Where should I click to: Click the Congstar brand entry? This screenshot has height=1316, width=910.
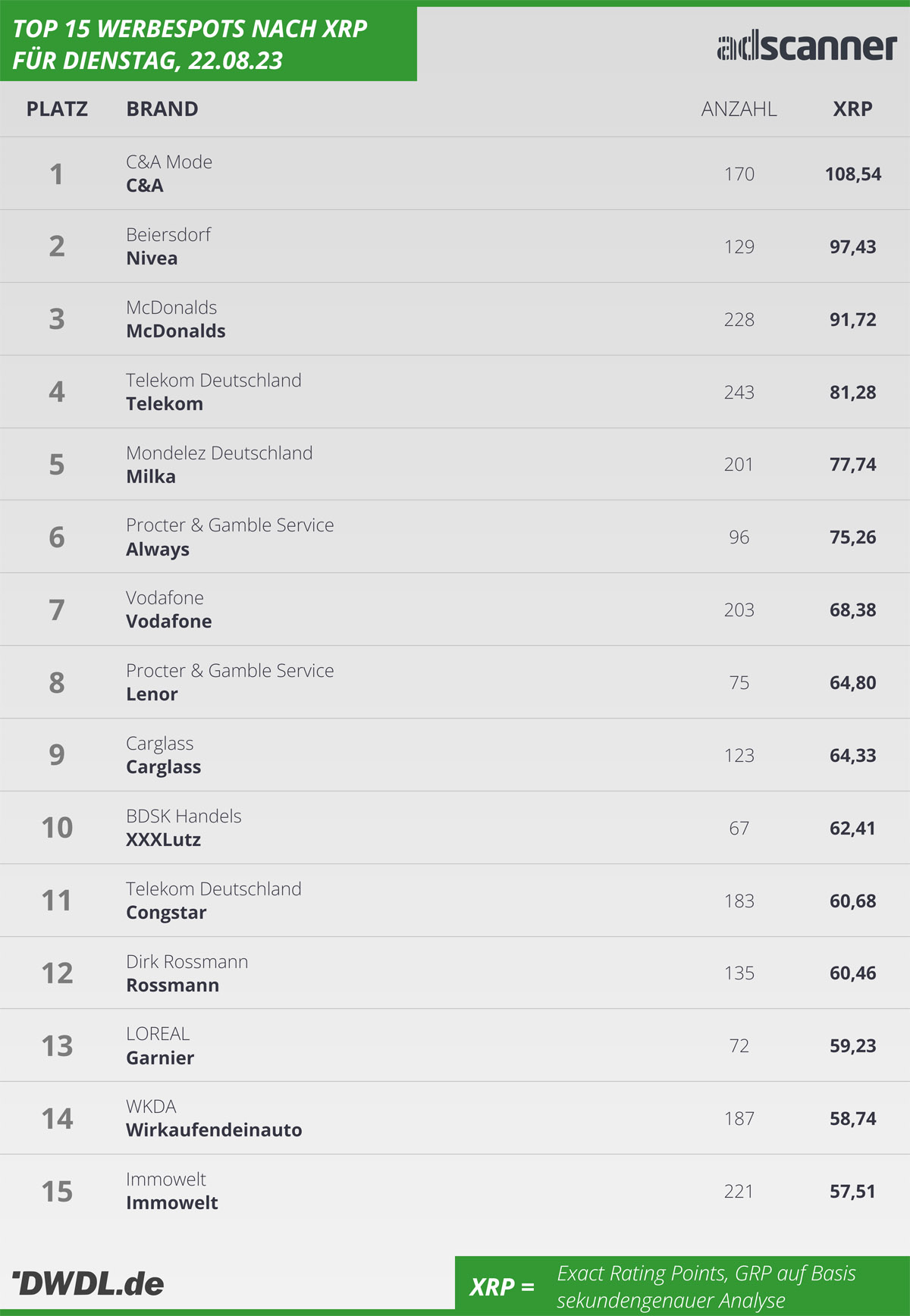click(x=166, y=913)
